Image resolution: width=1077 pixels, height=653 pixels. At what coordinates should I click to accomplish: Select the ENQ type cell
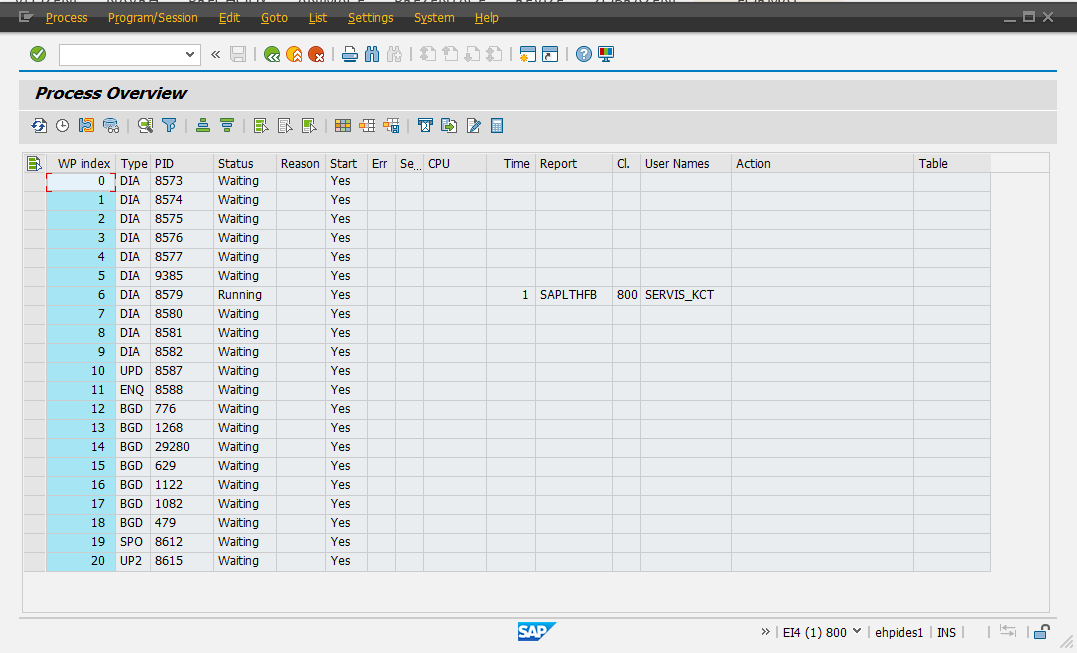coord(133,389)
